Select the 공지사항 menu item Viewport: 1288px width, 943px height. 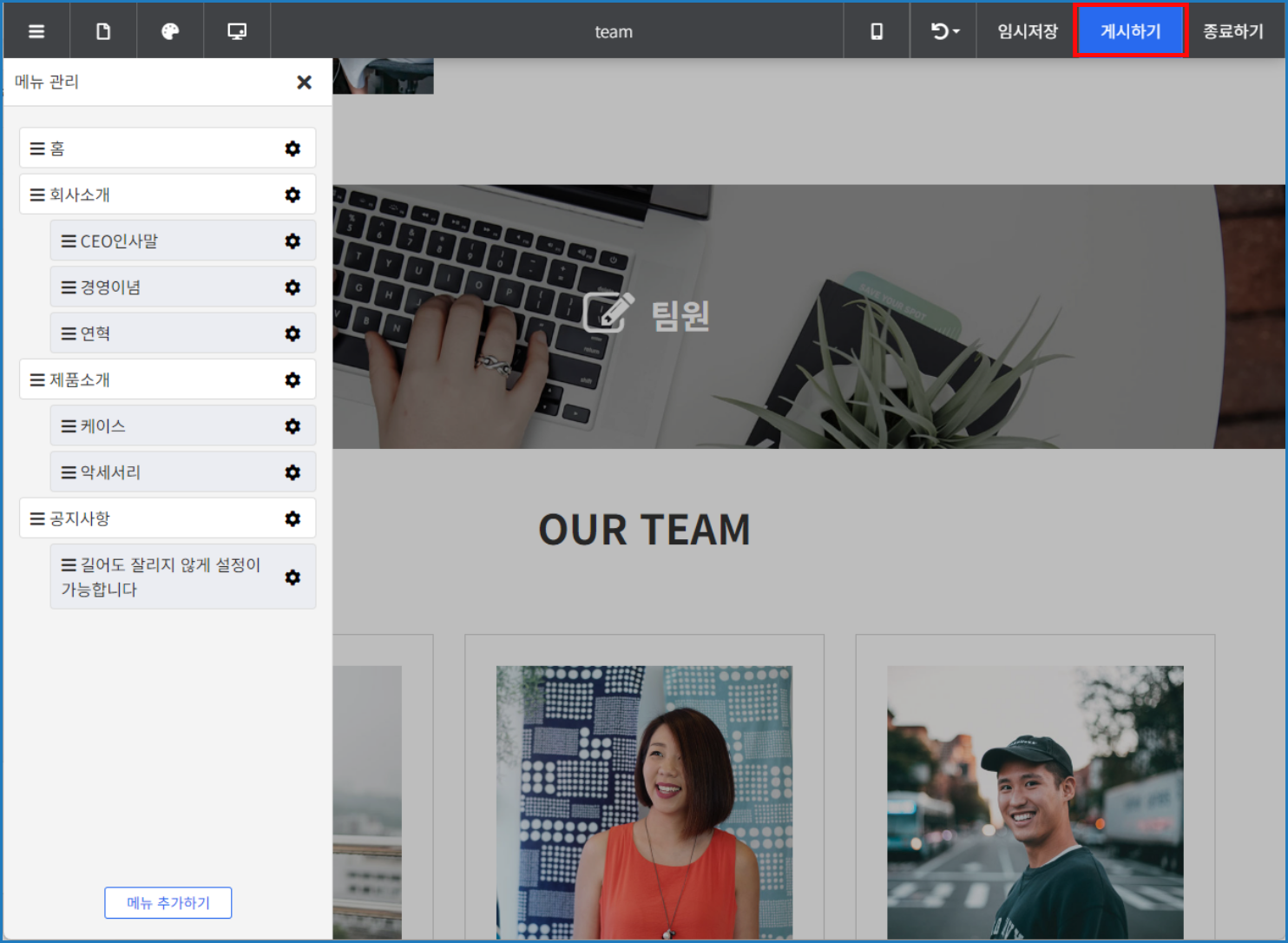point(80,518)
